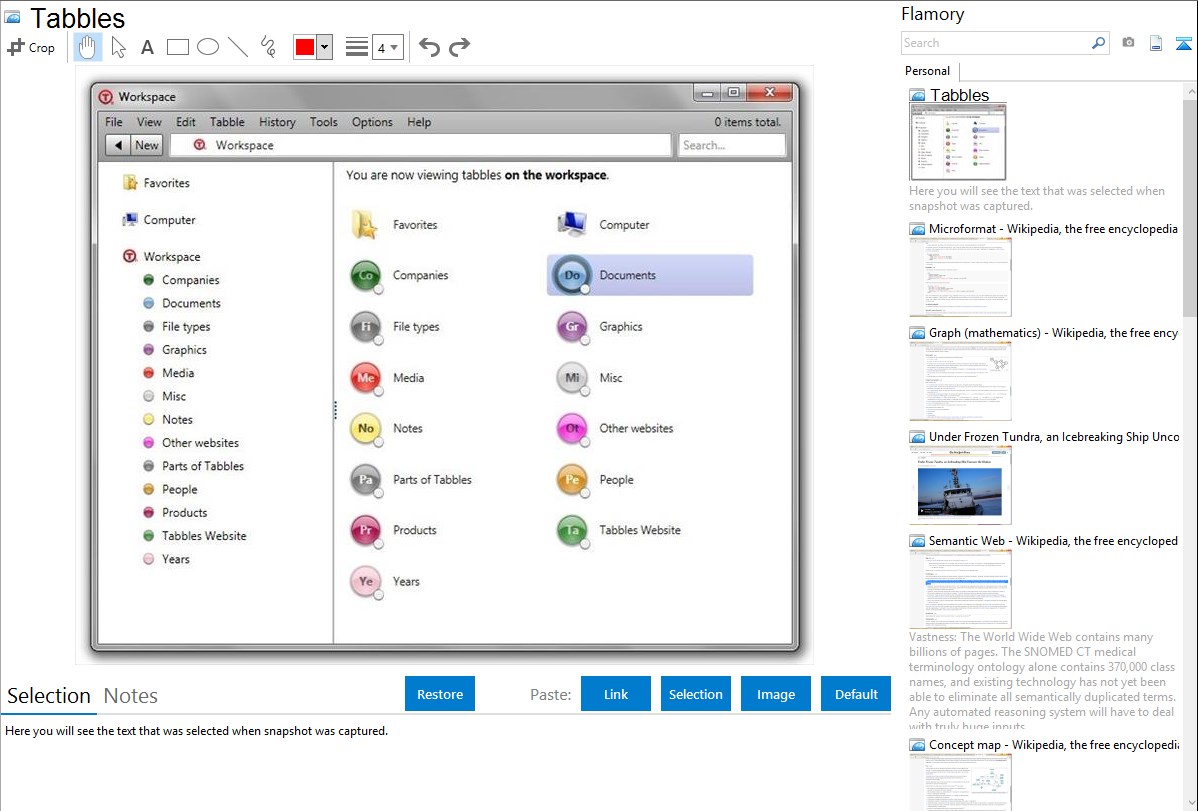The image size is (1198, 811).
Task: Click the large blue Documents tabble icon
Action: coord(572,276)
